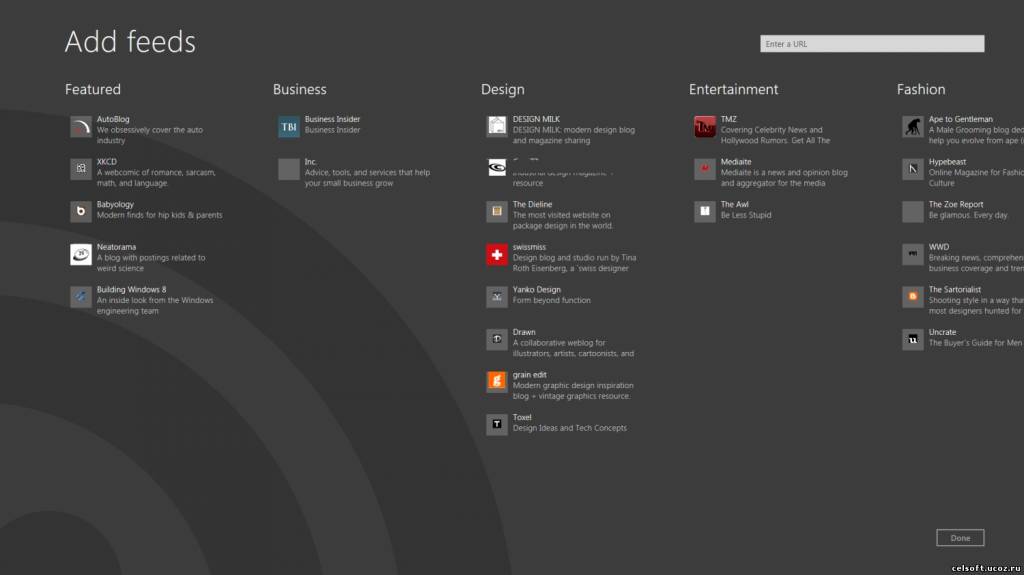Click the Hypebeast feed icon
This screenshot has width=1024, height=575.
click(x=913, y=169)
